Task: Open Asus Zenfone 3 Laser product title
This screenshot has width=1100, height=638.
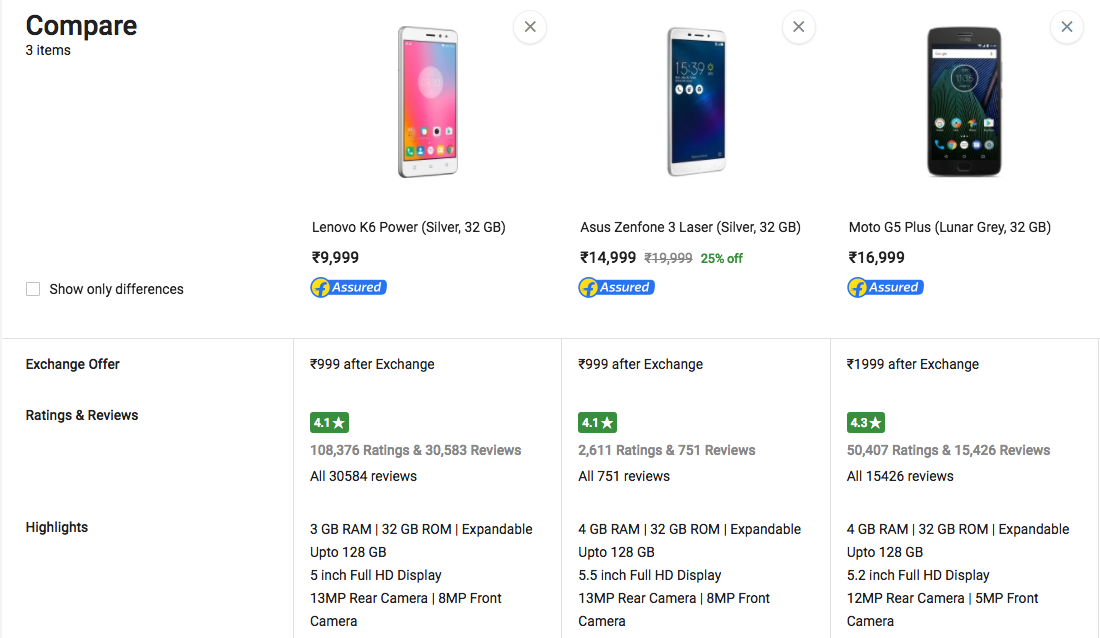Action: 690,227
